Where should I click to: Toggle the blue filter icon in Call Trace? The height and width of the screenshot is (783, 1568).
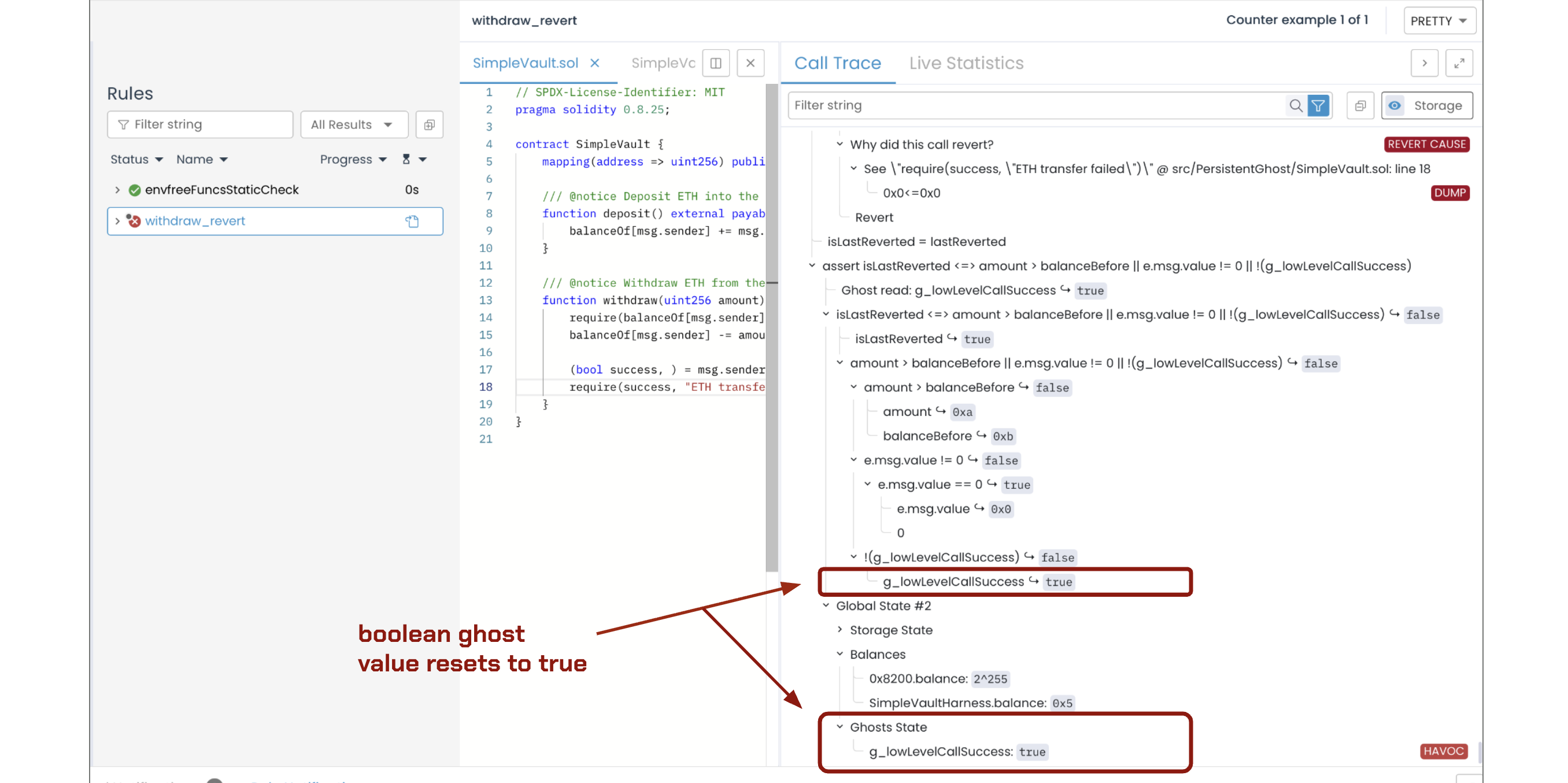[x=1318, y=105]
